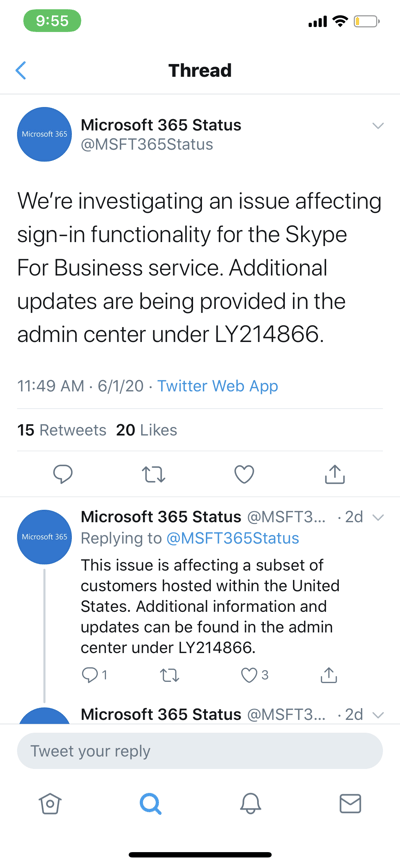Expand options chevron on first reply tweet
Image resolution: width=400 pixels, height=866 pixels.
coord(378,518)
